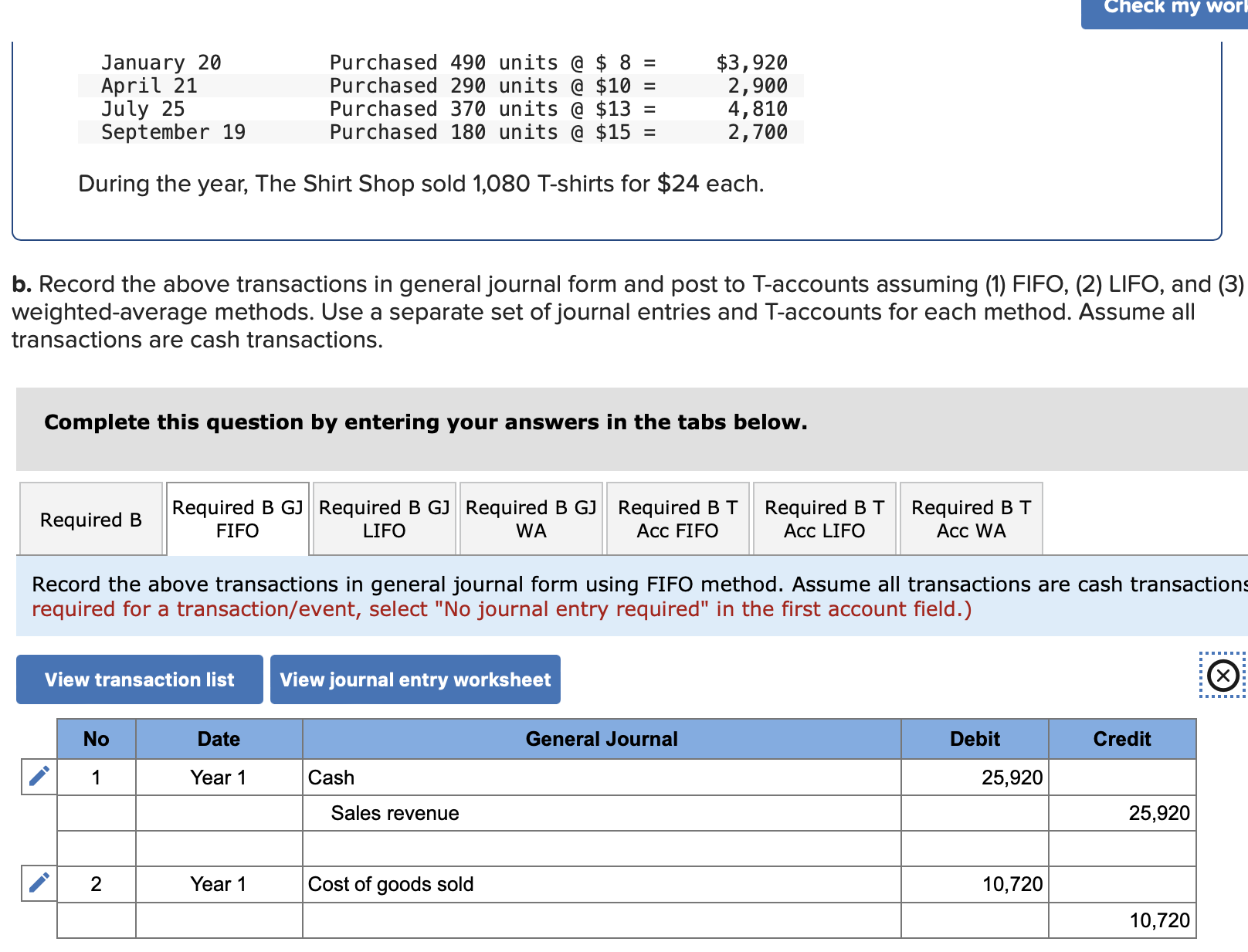Viewport: 1248px width, 952px height.
Task: Switch to the Required B tab
Action: (x=90, y=519)
